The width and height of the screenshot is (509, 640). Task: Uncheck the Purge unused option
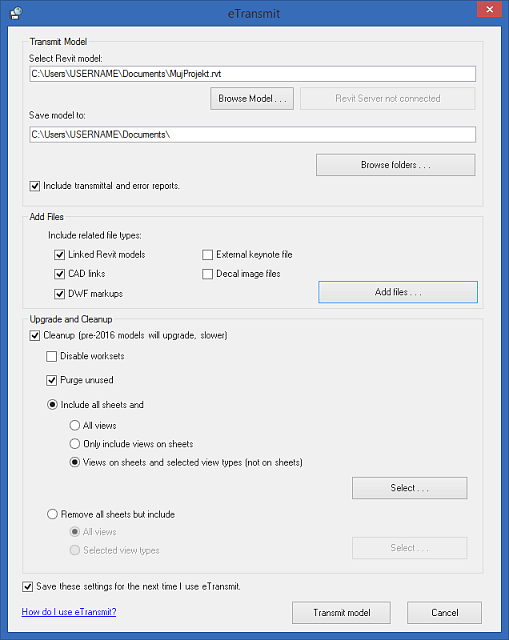51,380
